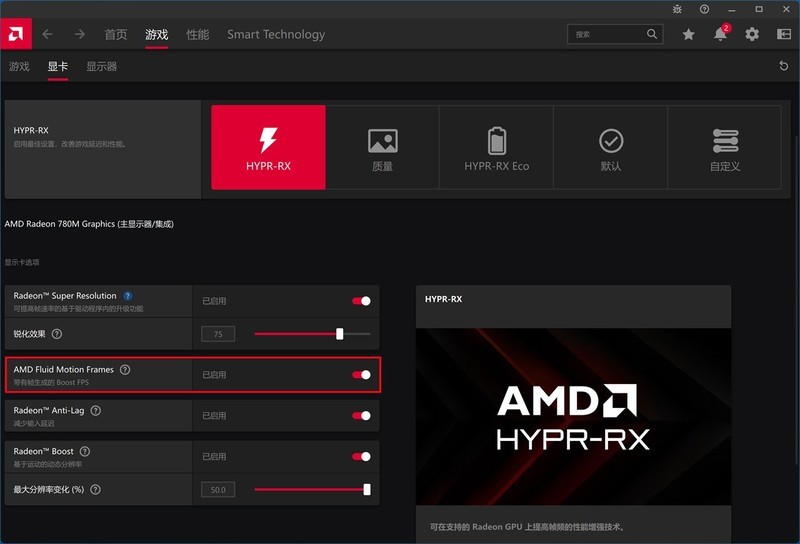Click the search magnifier icon
This screenshot has height=544, width=800.
[652, 34]
